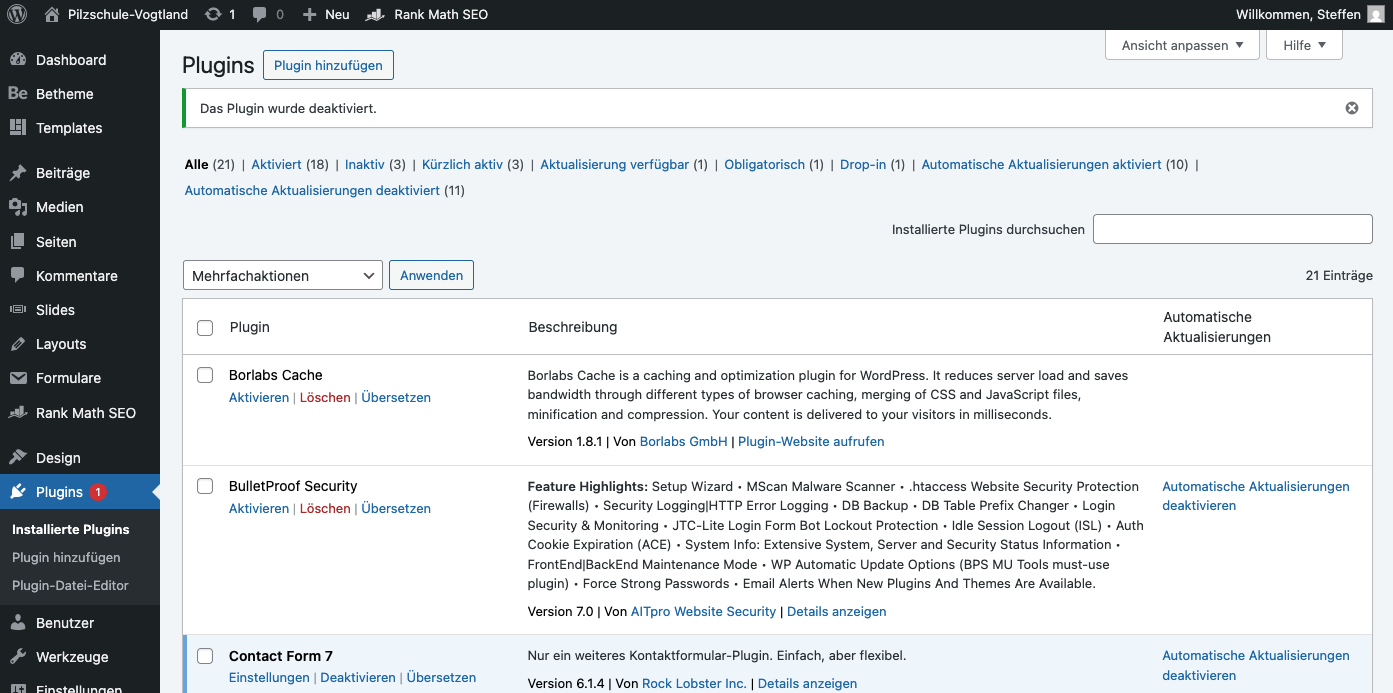The height and width of the screenshot is (693, 1393).
Task: Open Betheme in the sidebar menu
Action: coord(64,94)
